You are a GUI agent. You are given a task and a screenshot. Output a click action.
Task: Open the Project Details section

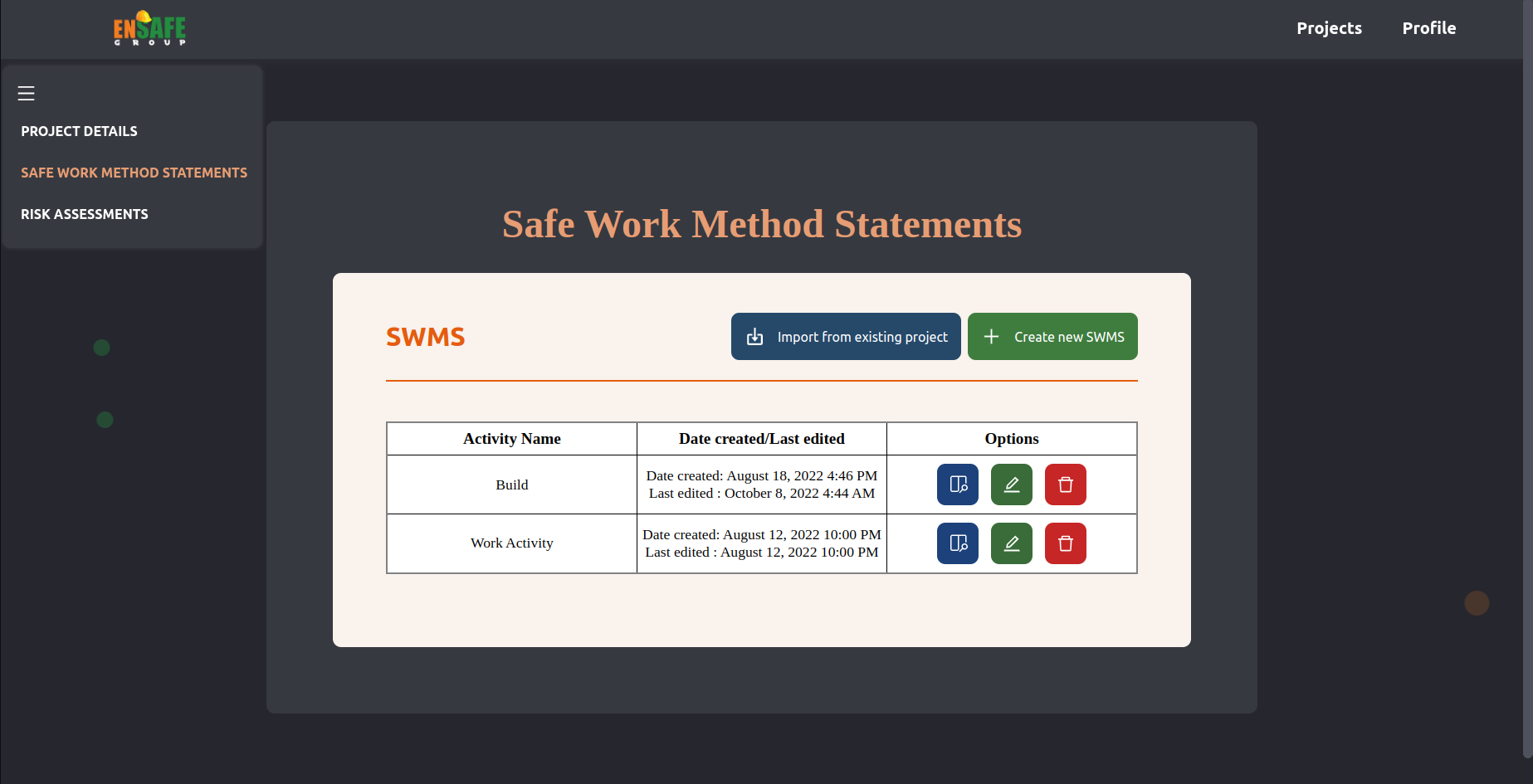point(80,131)
